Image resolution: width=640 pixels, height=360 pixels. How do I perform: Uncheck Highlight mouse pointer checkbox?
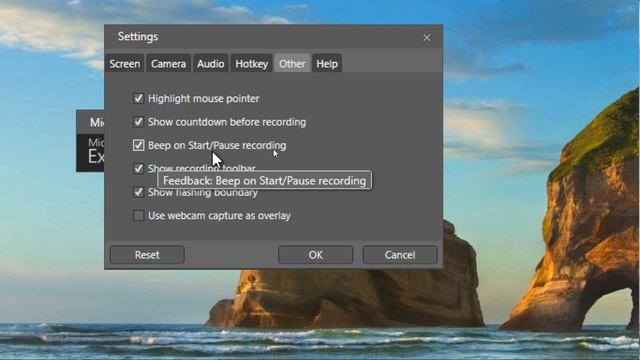pyautogui.click(x=138, y=98)
